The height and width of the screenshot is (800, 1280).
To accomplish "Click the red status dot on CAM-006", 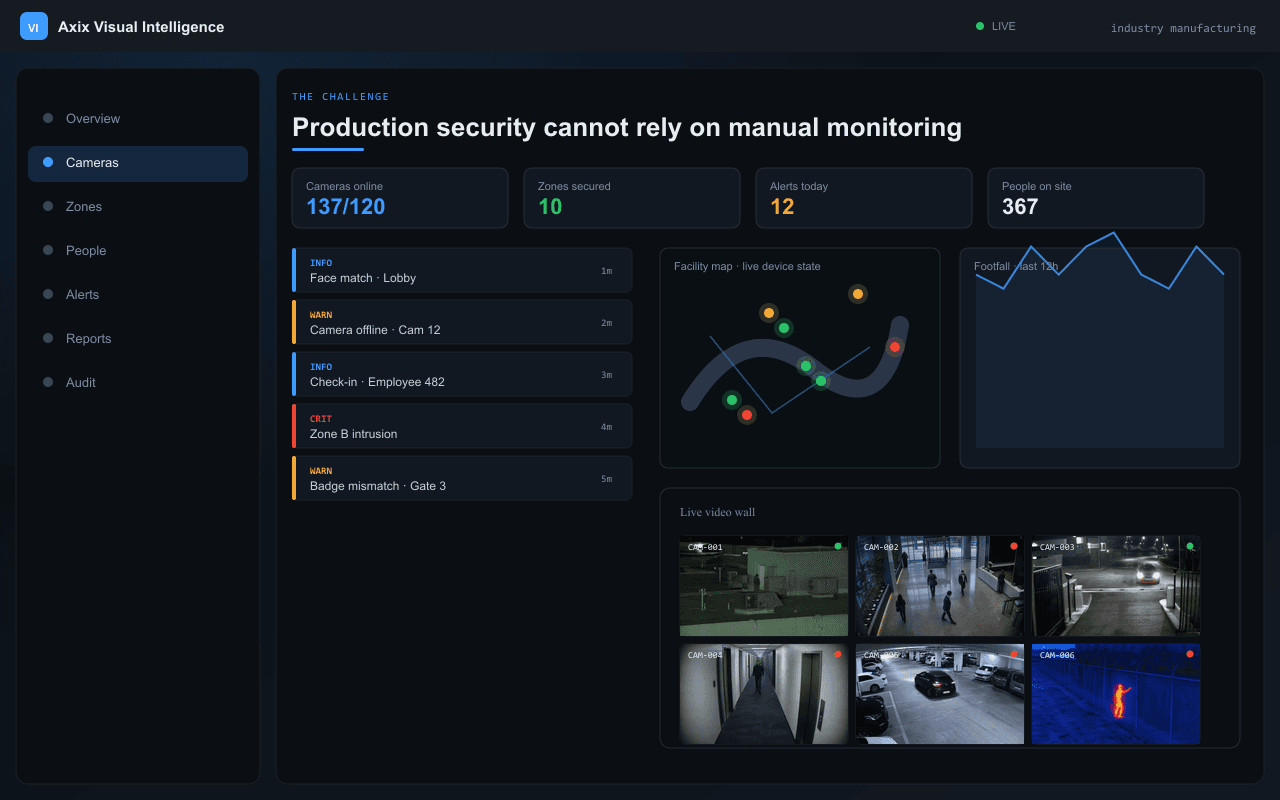I will click(1190, 654).
